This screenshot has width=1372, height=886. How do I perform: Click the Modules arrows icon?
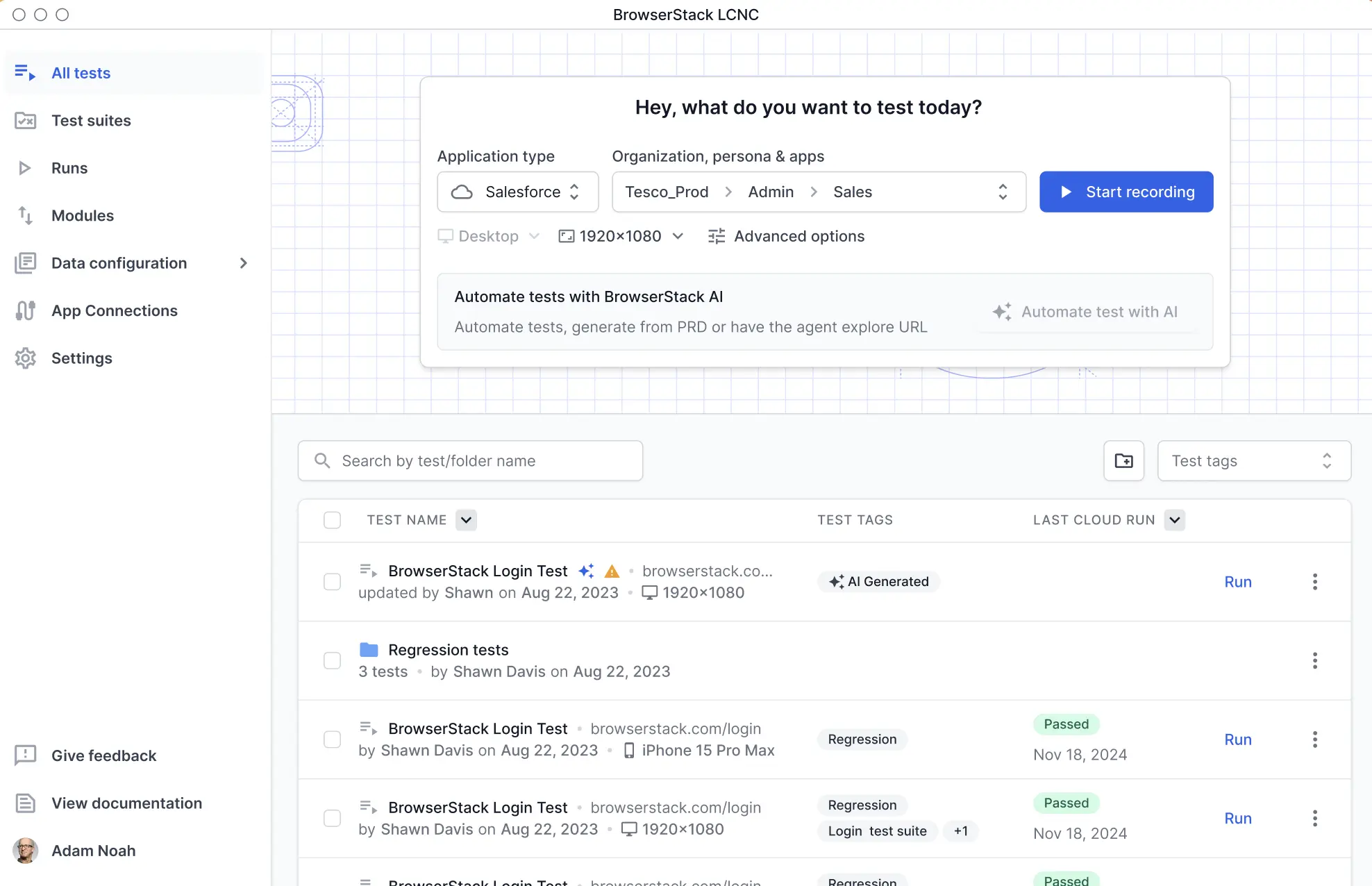(25, 216)
